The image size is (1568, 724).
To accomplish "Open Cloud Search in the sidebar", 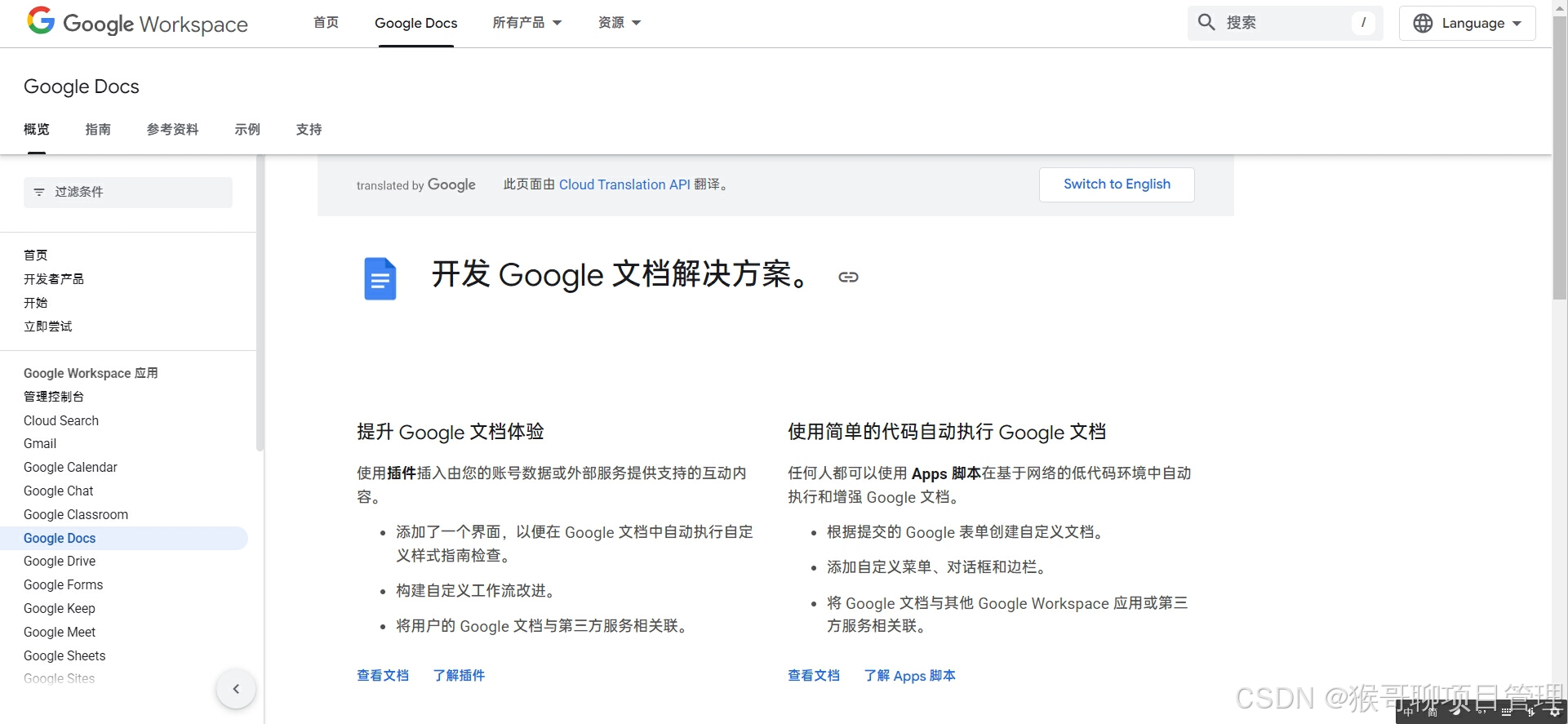I will 61,420.
